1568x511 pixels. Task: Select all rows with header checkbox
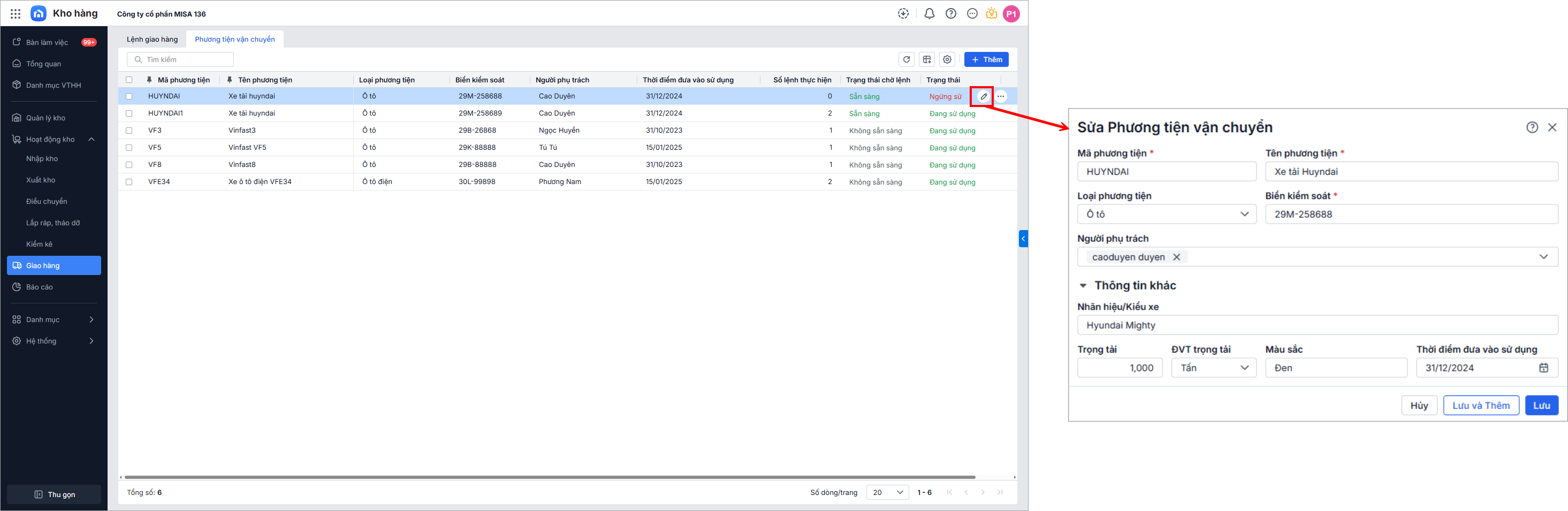129,80
